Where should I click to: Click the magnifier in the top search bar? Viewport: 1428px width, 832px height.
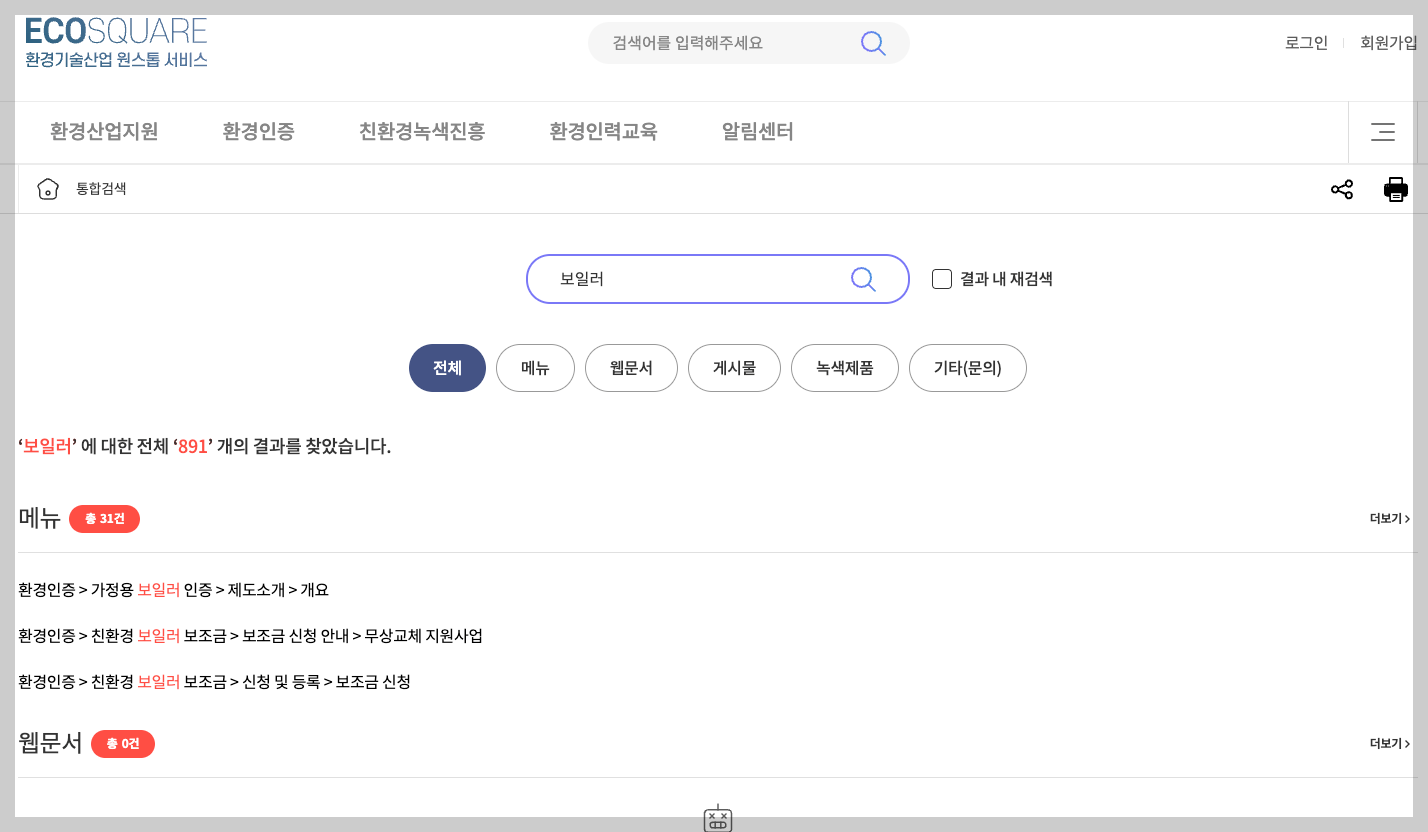coord(872,43)
